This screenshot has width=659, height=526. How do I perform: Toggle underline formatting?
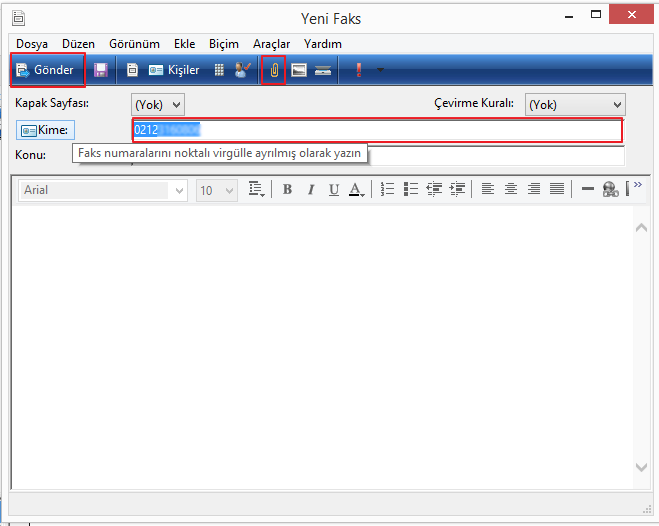(334, 189)
